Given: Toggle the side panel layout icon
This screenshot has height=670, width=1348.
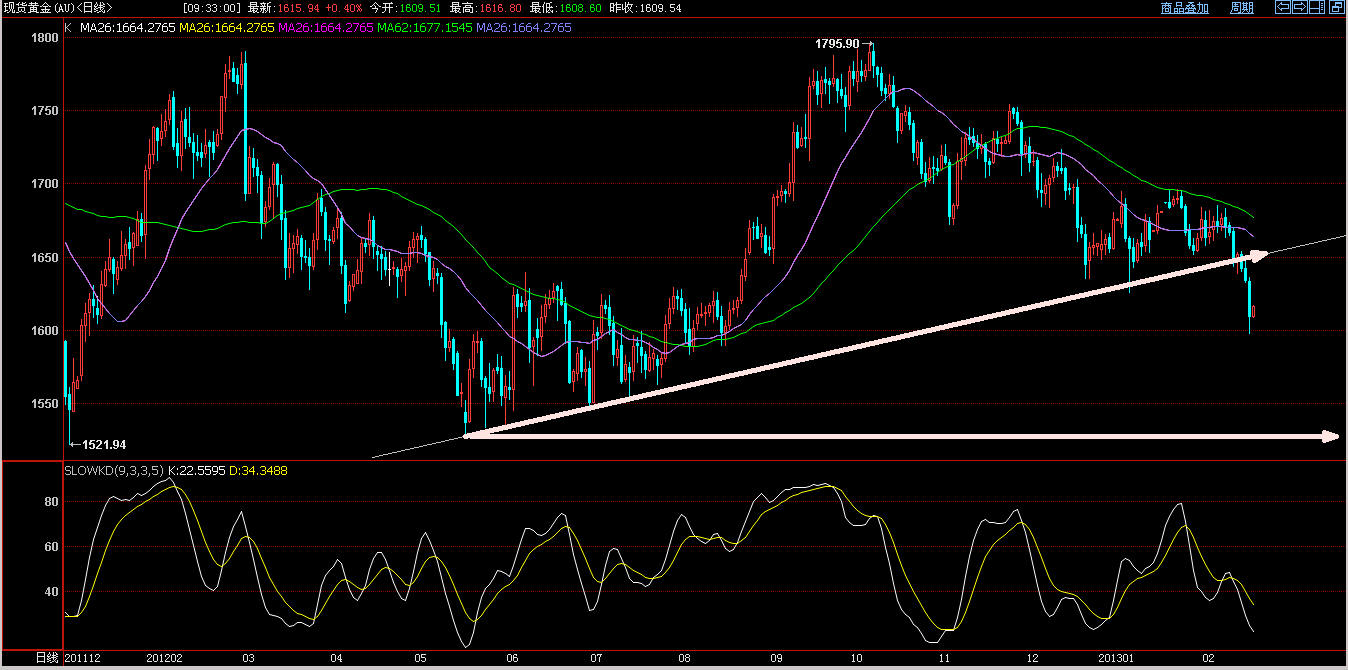Looking at the screenshot, I should (x=1317, y=7).
